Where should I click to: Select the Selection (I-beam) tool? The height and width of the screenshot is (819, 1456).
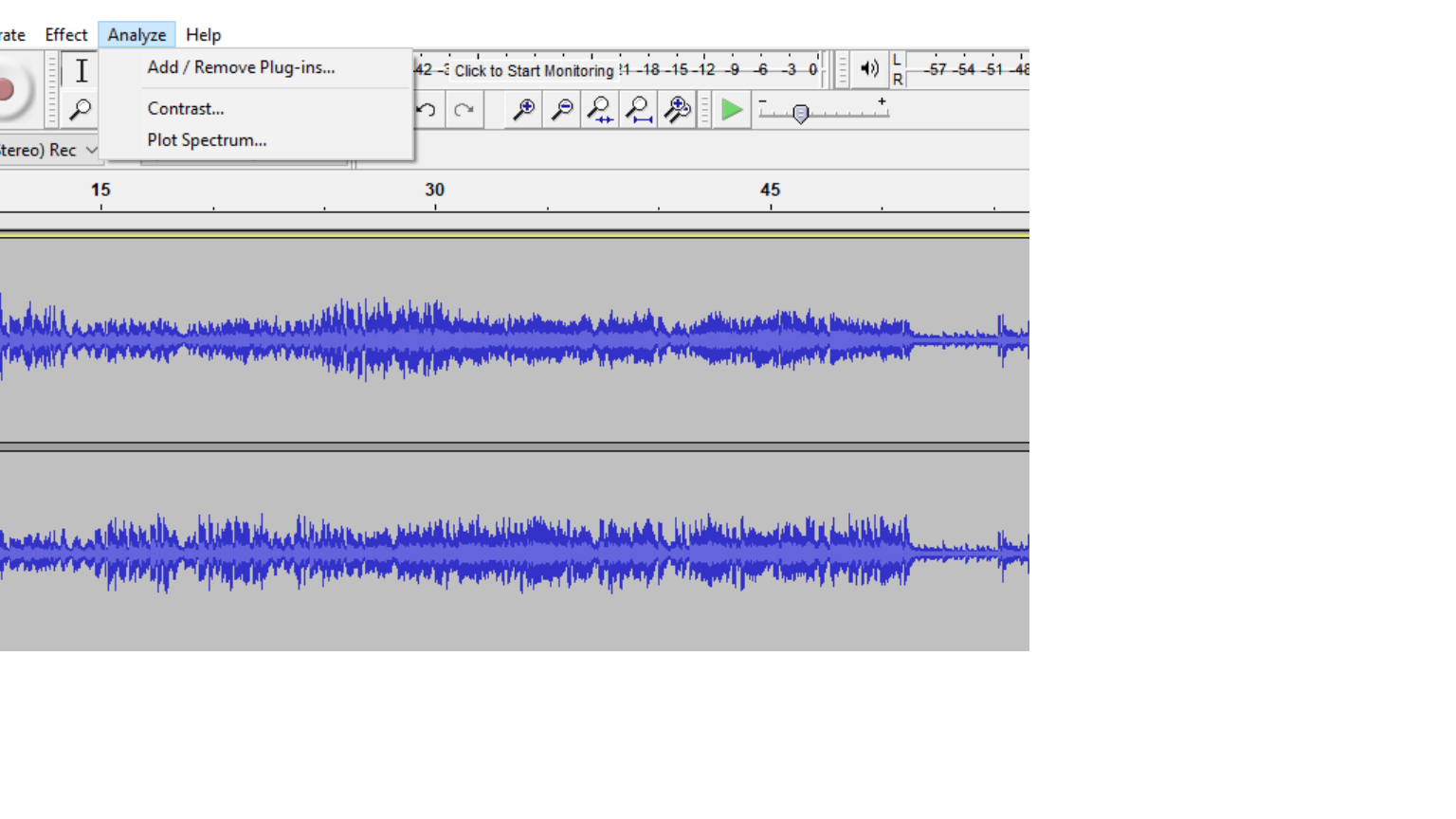82,71
